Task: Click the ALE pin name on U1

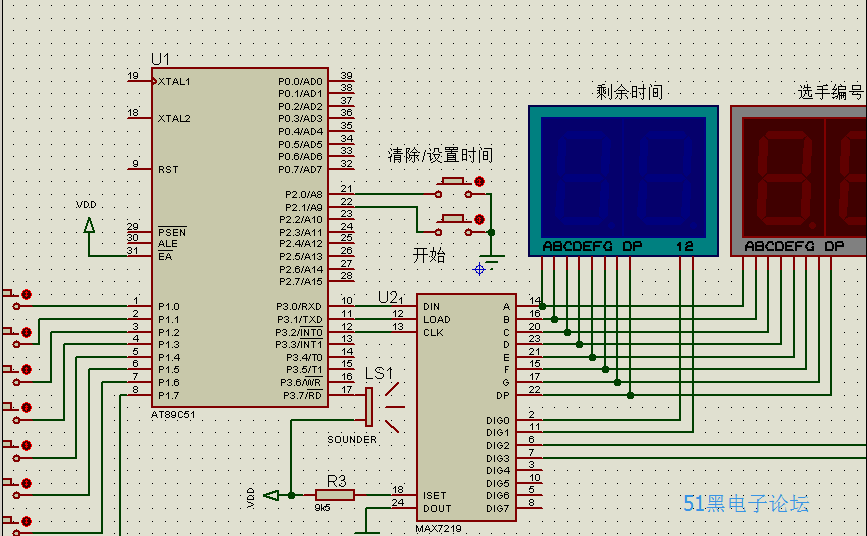Action: pos(168,244)
